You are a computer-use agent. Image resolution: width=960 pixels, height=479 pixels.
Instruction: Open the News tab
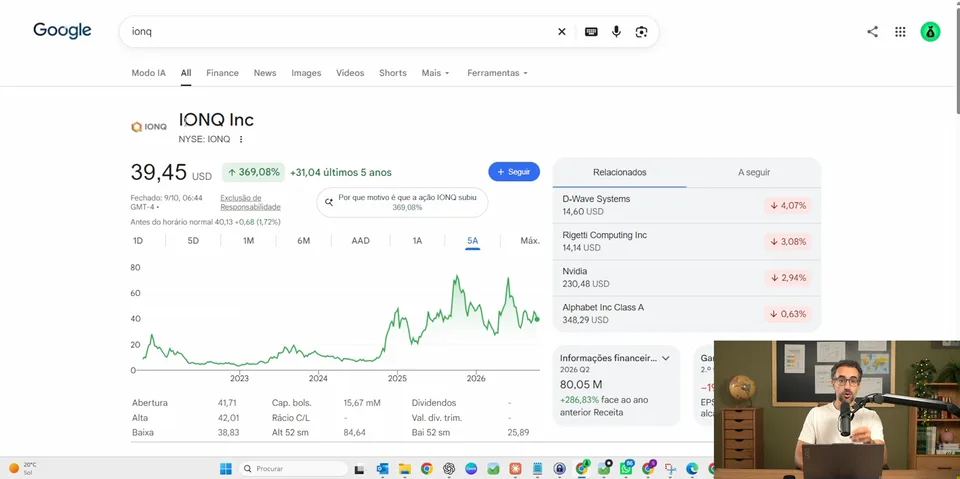point(264,73)
